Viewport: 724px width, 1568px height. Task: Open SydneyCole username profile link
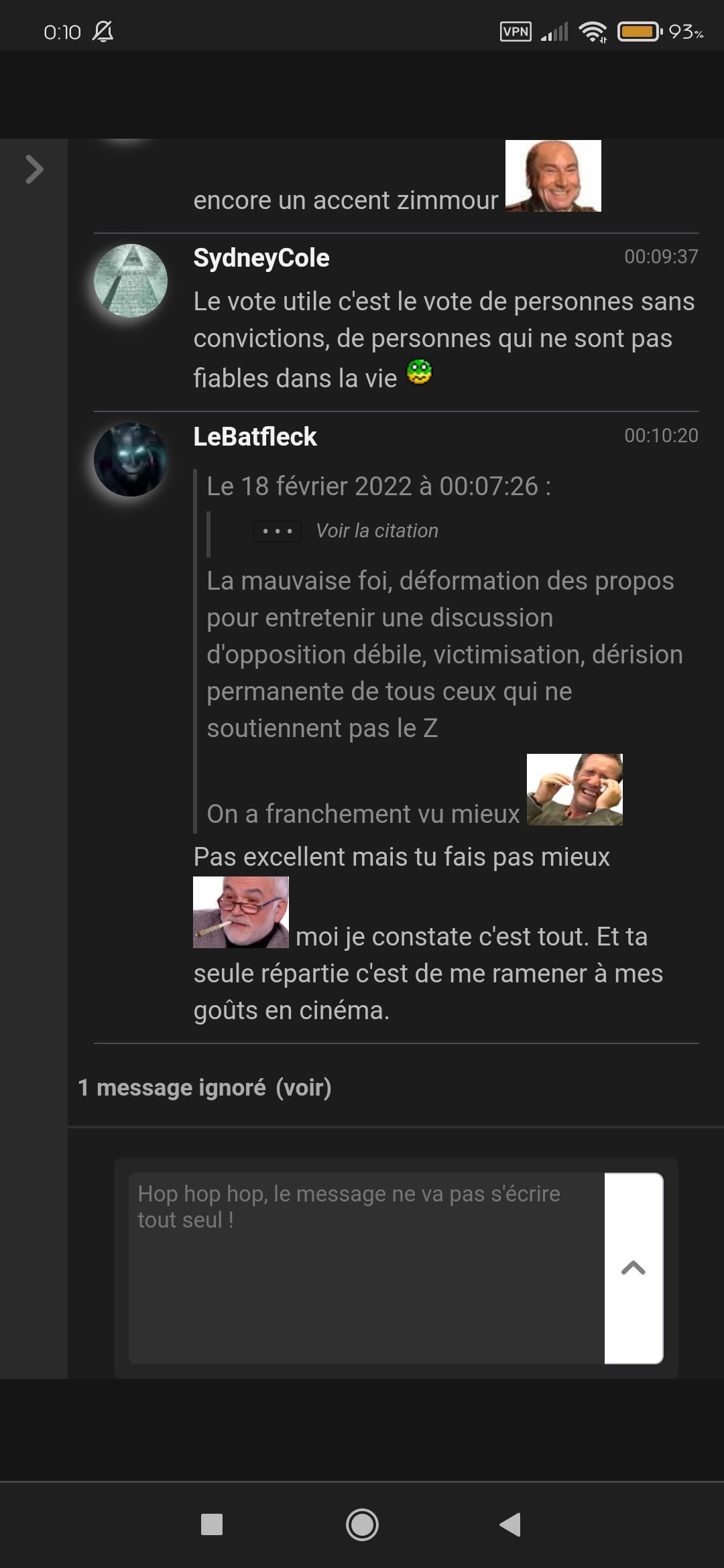[x=261, y=258]
